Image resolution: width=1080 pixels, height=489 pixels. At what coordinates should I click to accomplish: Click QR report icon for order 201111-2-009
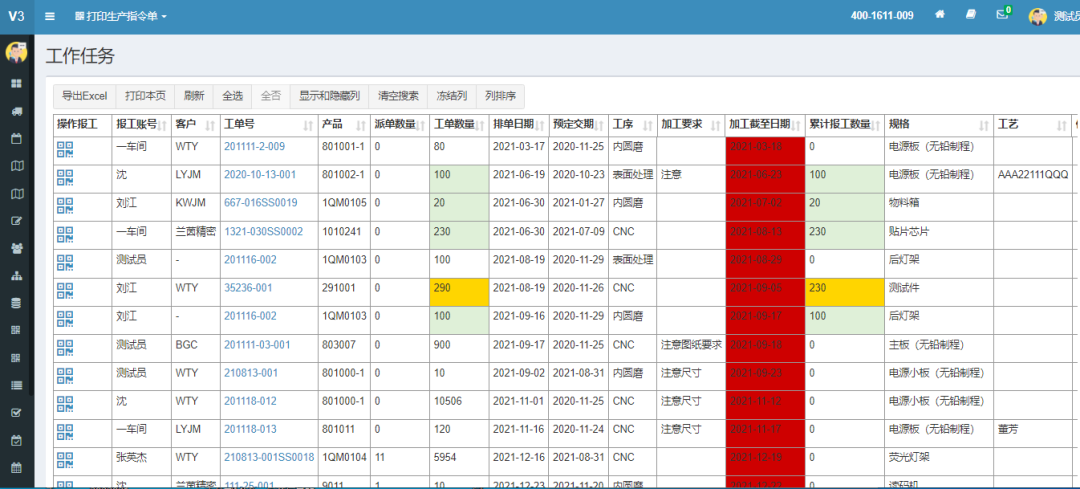click(65, 148)
